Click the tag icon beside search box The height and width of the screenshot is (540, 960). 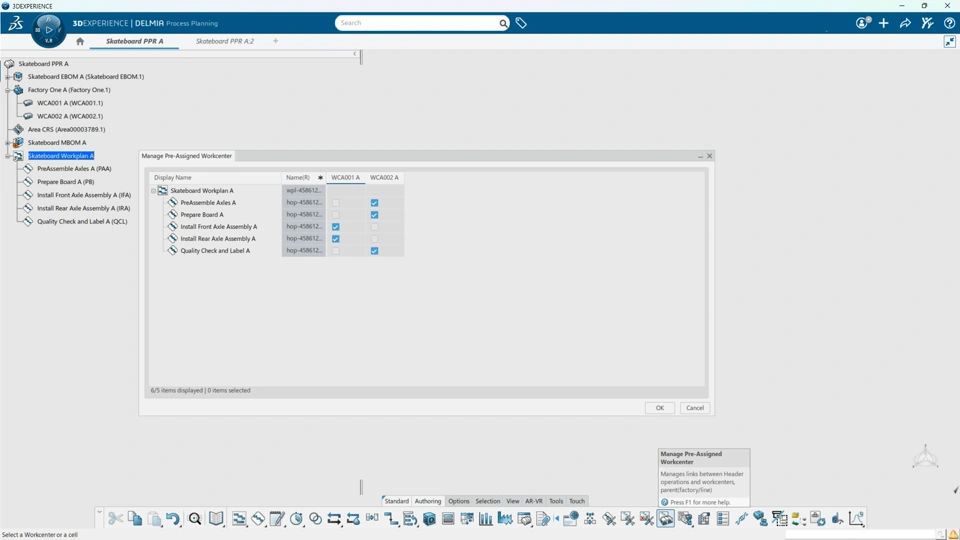[521, 23]
